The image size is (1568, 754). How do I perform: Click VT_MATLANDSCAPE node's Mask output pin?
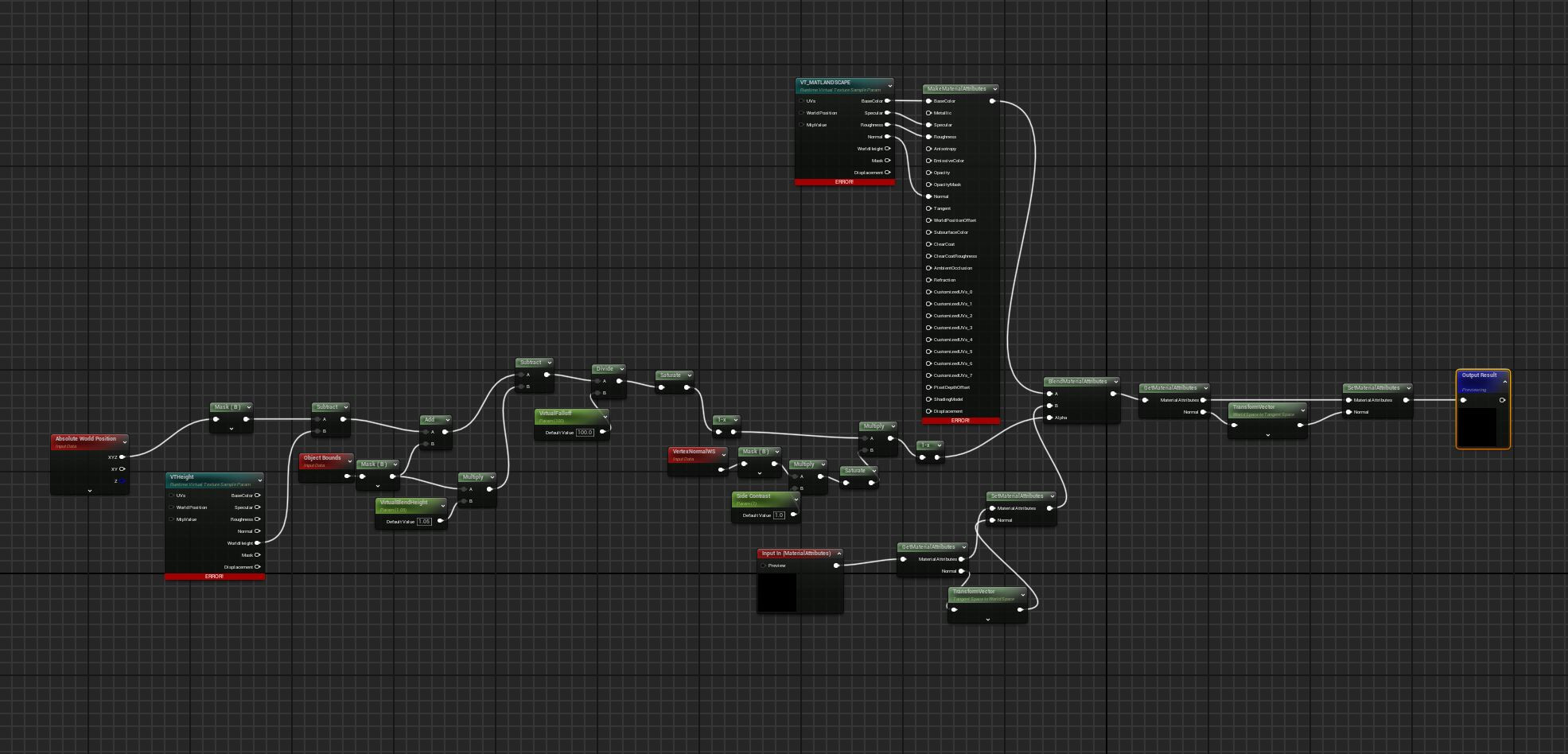click(887, 161)
